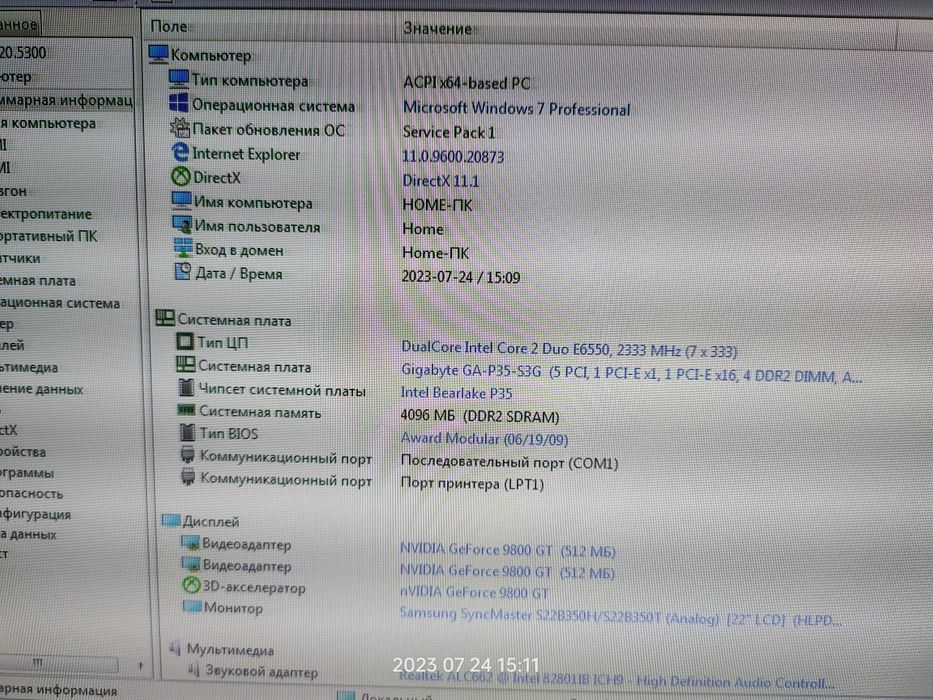Open the first NVIDIA GeForce 9800 GT (512 МБ) link
Image resolution: width=933 pixels, height=700 pixels.
508,550
